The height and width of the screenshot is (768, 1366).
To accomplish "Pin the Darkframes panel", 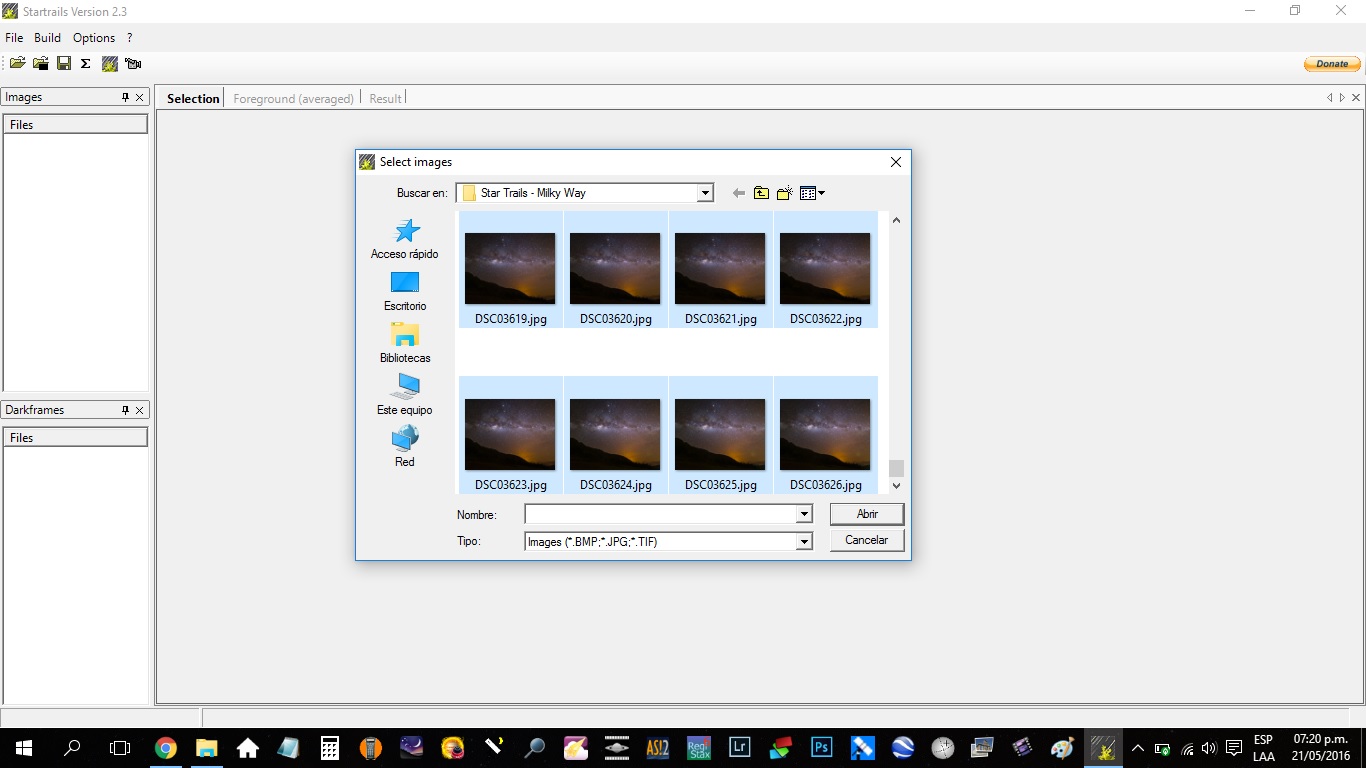I will [x=125, y=410].
